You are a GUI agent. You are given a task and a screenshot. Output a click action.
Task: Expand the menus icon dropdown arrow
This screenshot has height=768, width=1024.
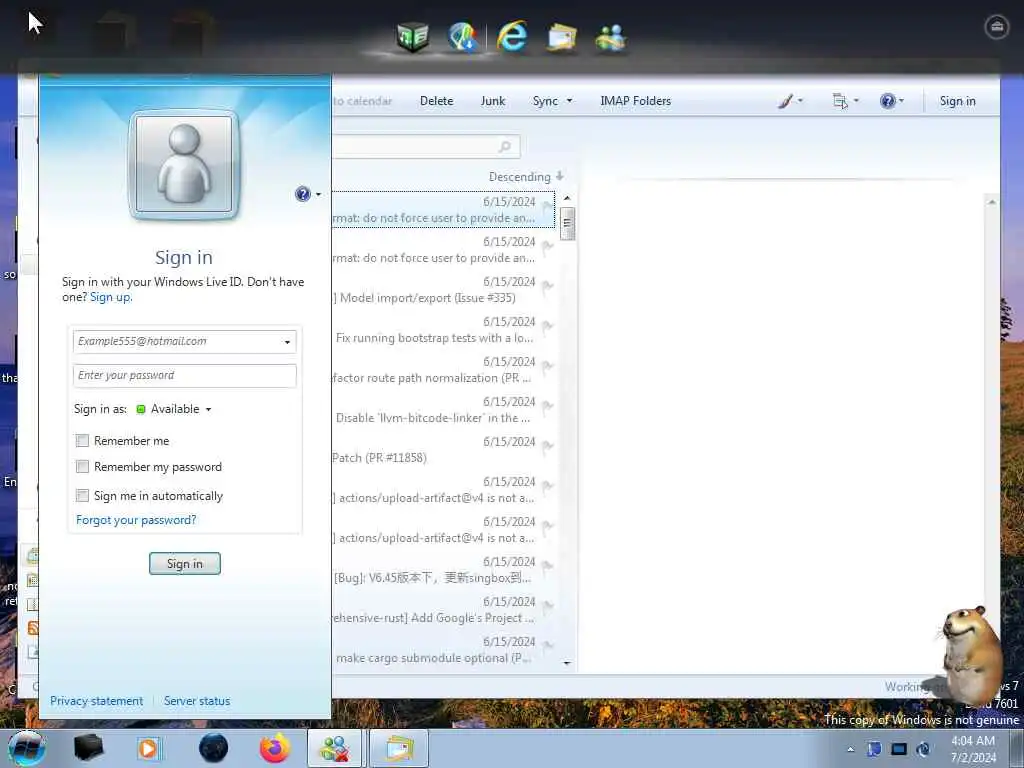856,101
